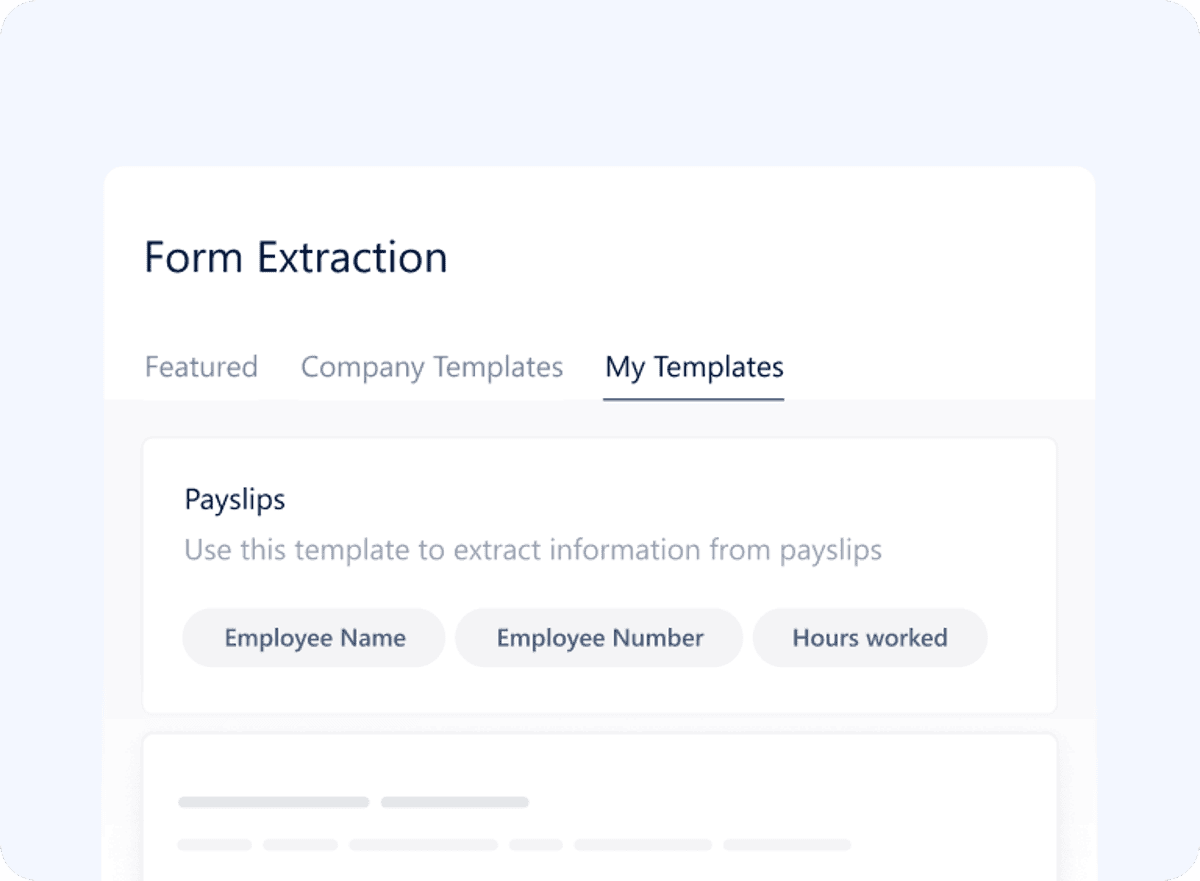Select the Employee Name field chip
1200x881 pixels.
tap(313, 637)
